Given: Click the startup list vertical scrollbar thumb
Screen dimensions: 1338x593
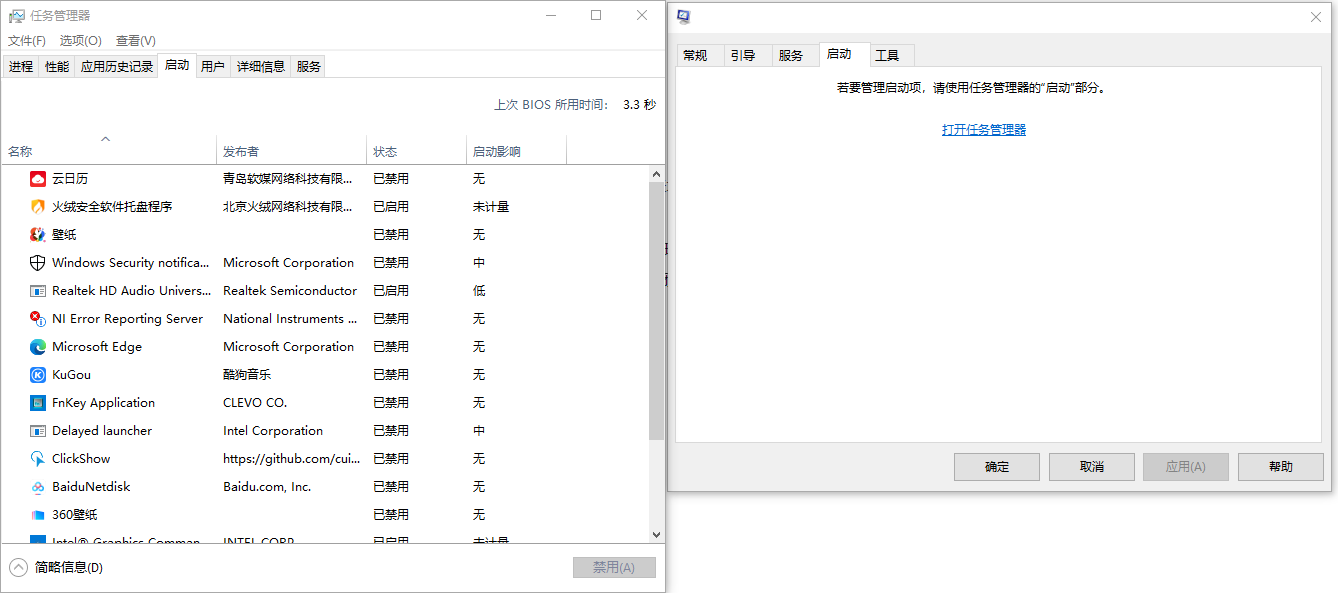Looking at the screenshot, I should (656, 311).
